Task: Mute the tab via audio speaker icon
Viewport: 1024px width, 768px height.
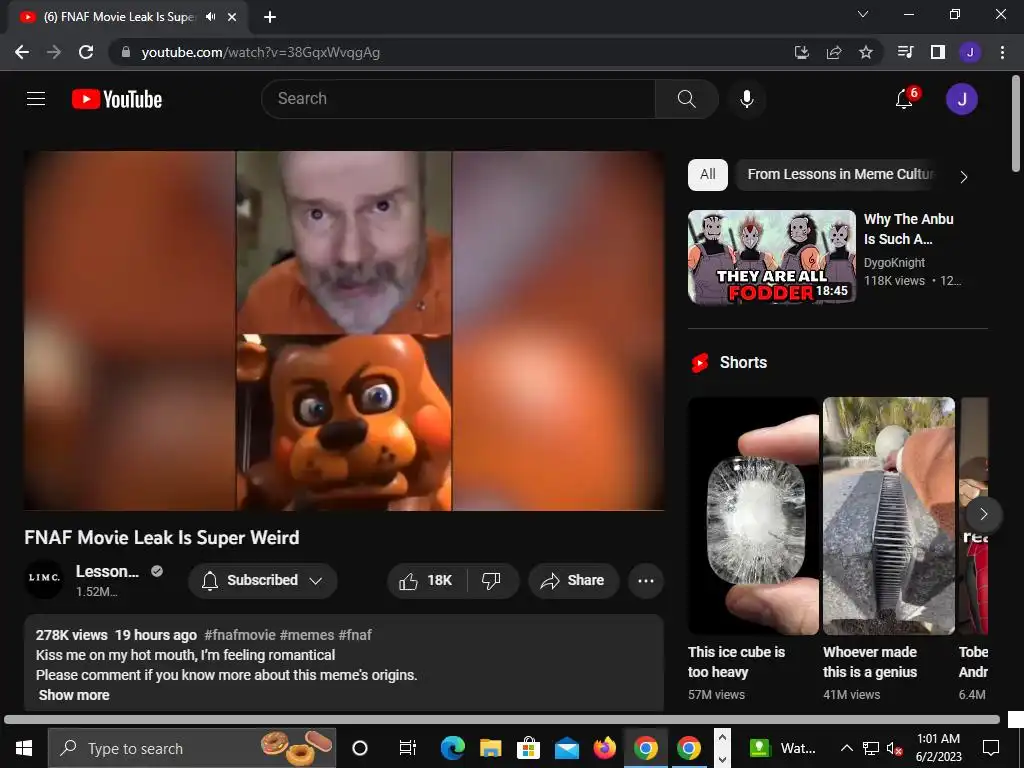Action: pyautogui.click(x=210, y=17)
